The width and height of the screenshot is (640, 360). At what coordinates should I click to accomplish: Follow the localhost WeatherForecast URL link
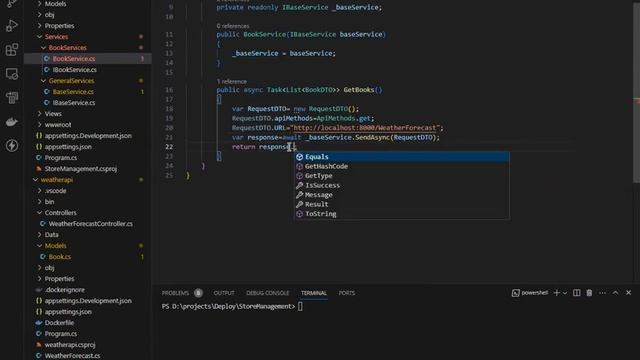364,128
